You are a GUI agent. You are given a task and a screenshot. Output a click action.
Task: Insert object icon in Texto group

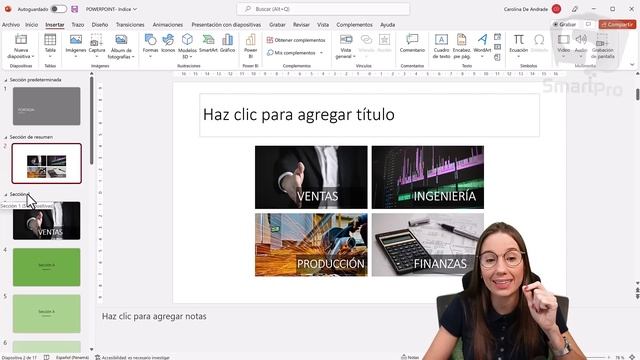(x=498, y=57)
